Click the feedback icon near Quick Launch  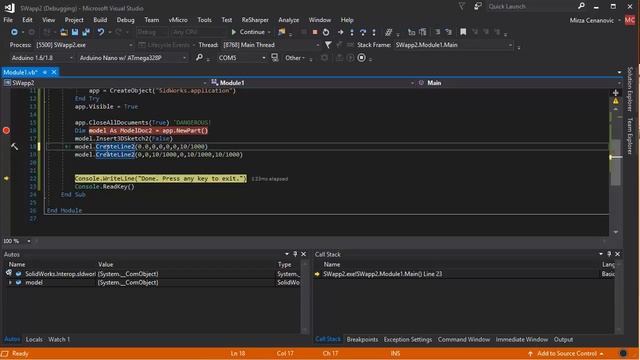(478, 6)
